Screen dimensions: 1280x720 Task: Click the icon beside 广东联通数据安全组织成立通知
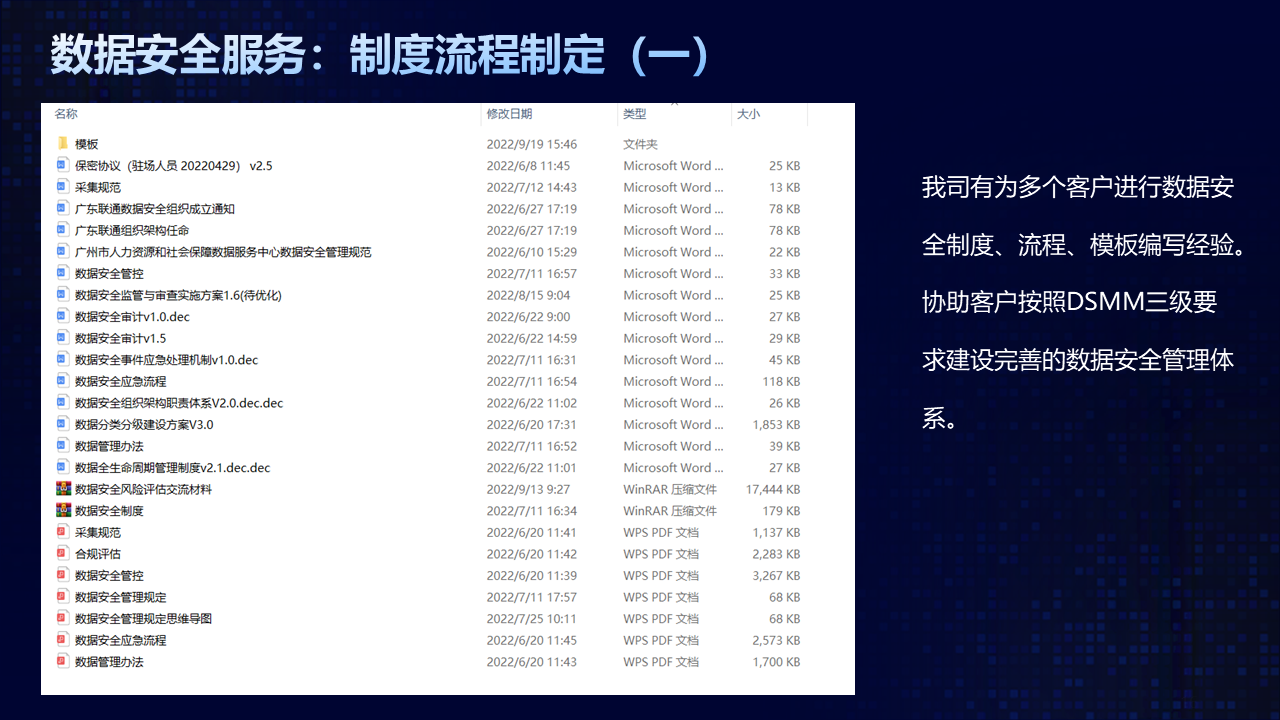point(62,209)
